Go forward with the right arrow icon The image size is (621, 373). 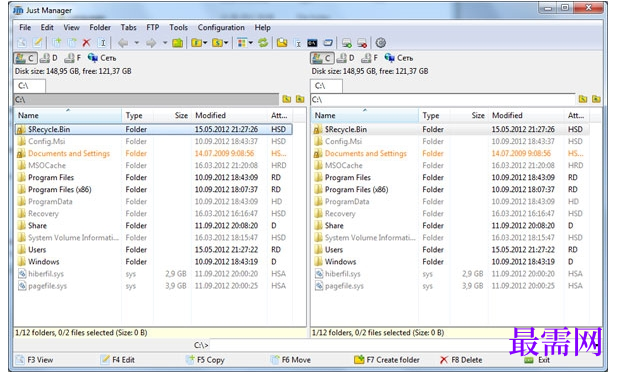point(151,43)
